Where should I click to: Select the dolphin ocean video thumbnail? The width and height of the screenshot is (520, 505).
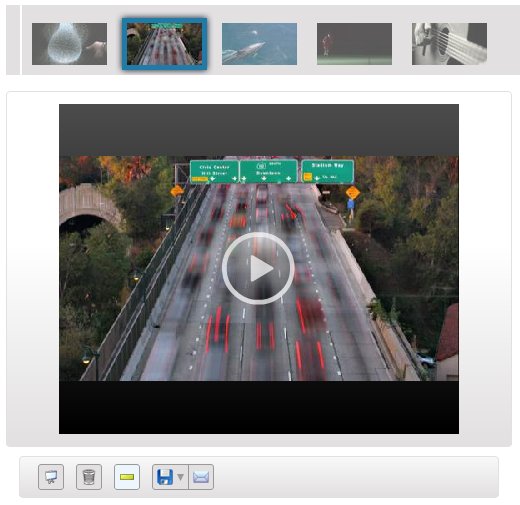259,44
